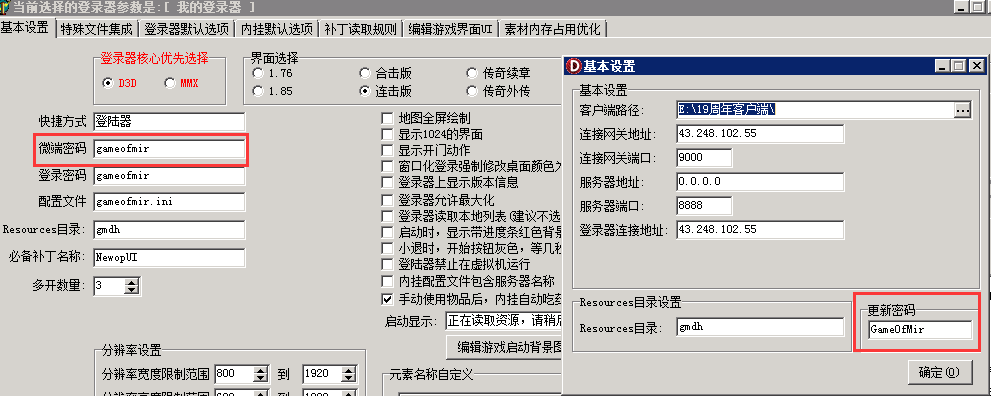The image size is (991, 396).
Task: Enable 登录器上显示版本信息 checkbox
Action: pos(387,183)
